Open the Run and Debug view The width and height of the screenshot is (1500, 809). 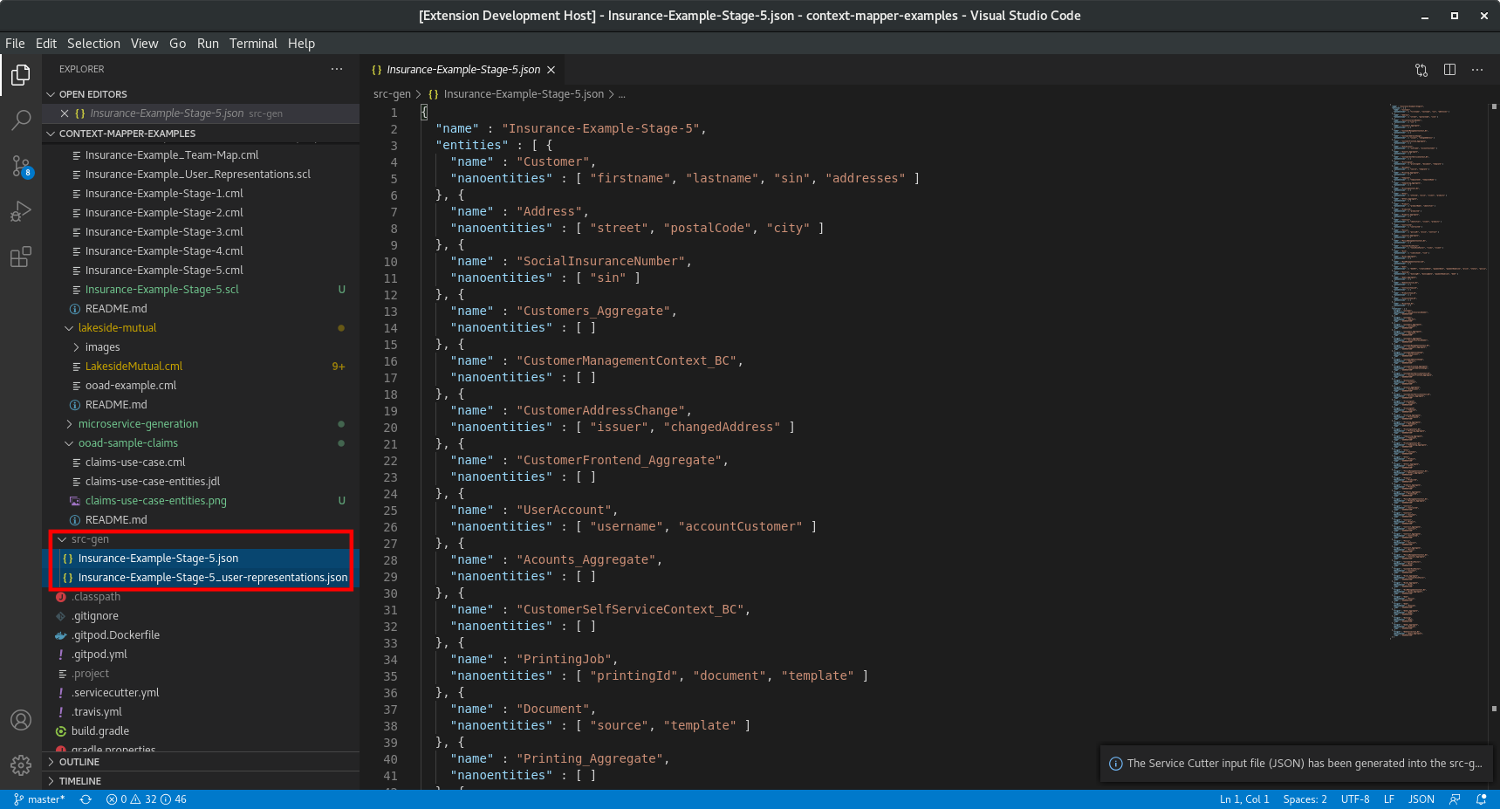coord(20,212)
